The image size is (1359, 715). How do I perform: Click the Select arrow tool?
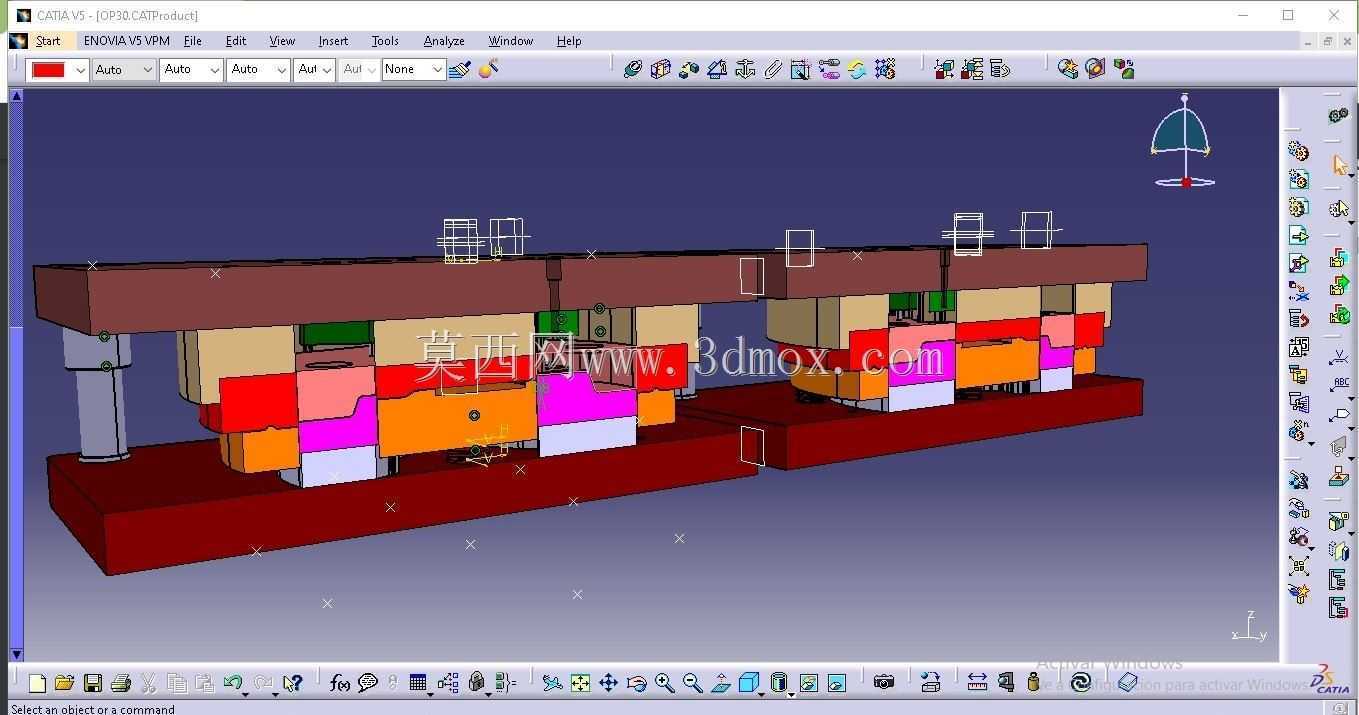tap(1339, 164)
